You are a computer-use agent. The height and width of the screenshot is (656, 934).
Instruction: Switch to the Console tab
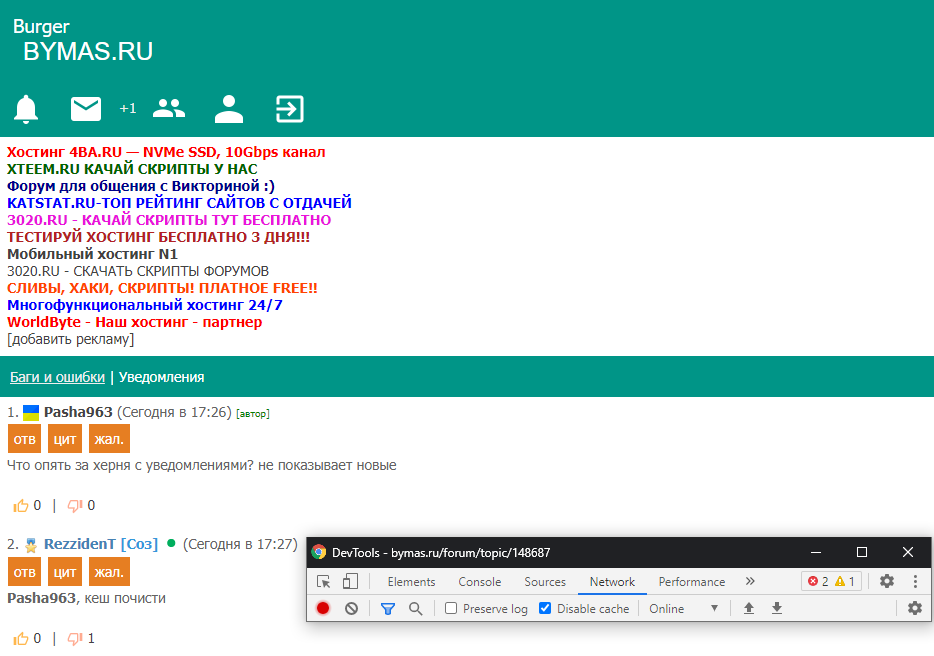tap(480, 581)
